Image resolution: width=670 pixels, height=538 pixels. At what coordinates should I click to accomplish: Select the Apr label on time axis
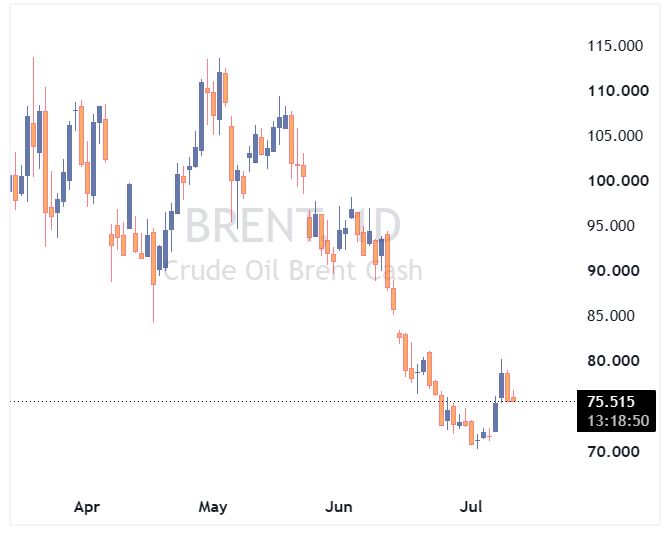point(87,507)
